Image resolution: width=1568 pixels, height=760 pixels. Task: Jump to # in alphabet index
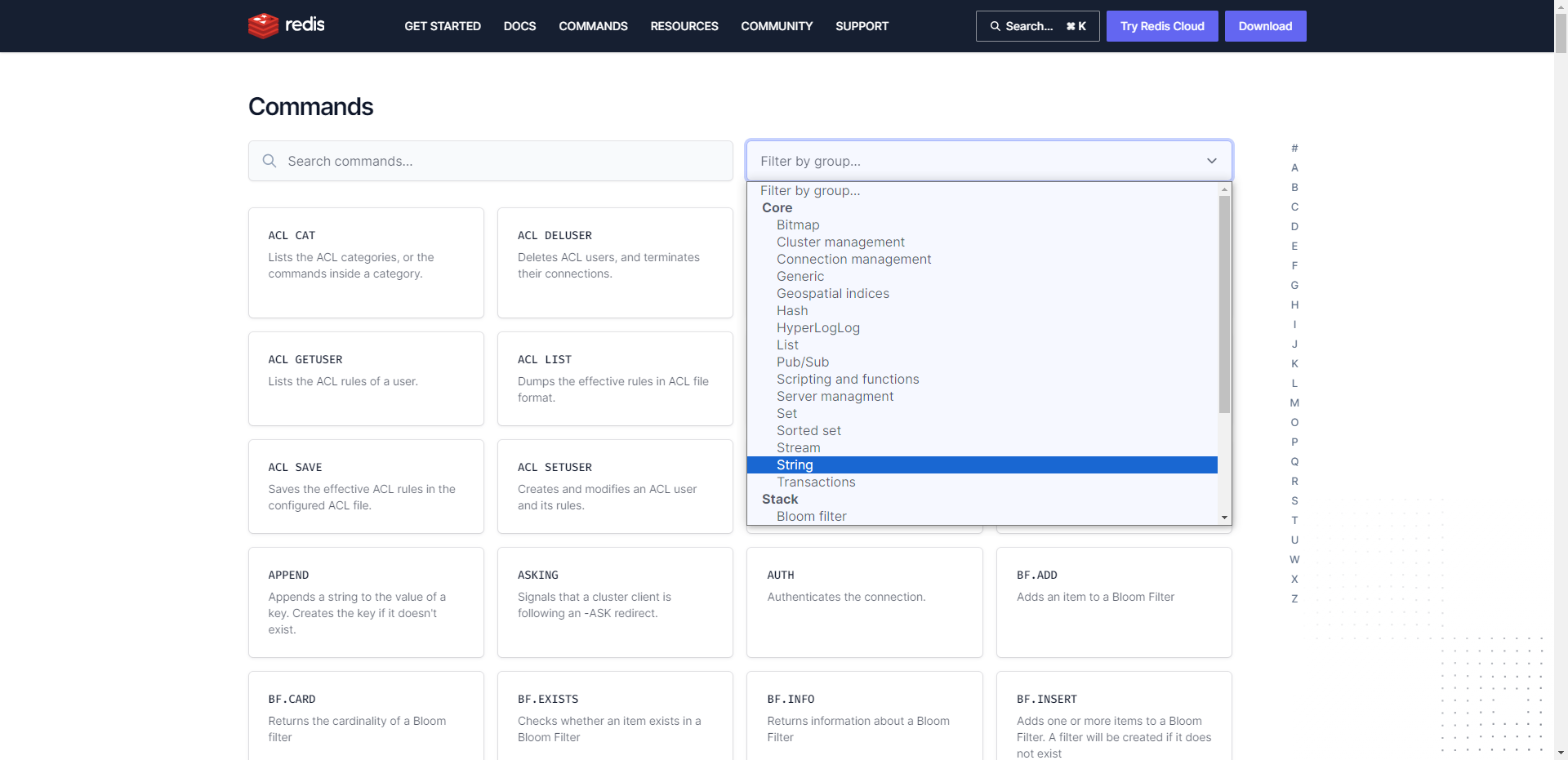[x=1294, y=148]
